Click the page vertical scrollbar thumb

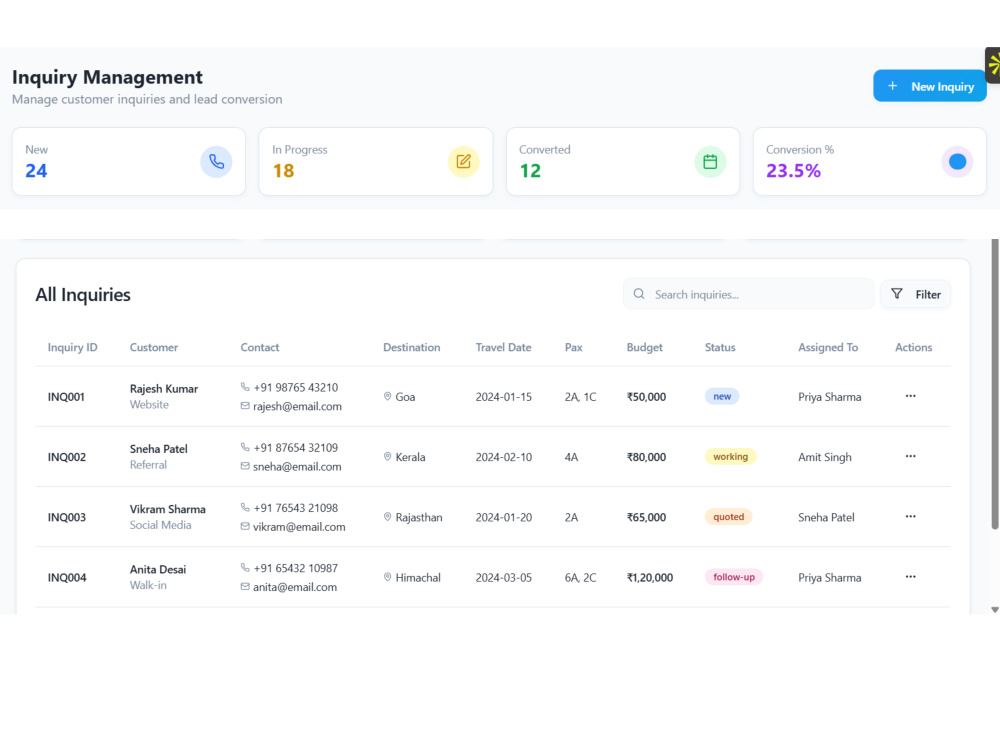click(994, 384)
